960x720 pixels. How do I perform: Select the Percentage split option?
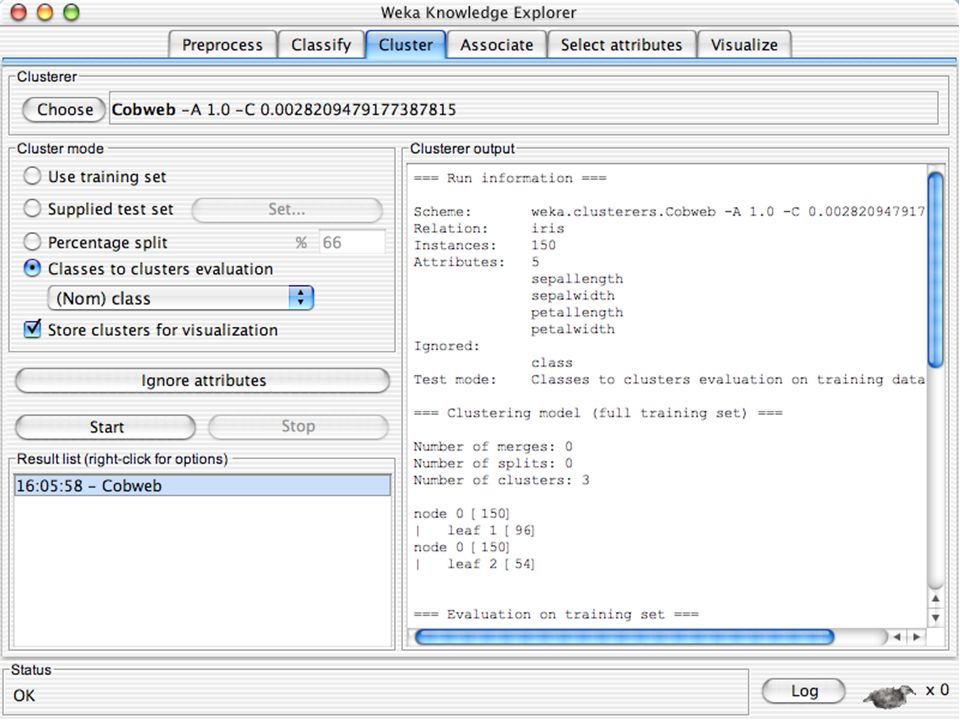click(32, 242)
